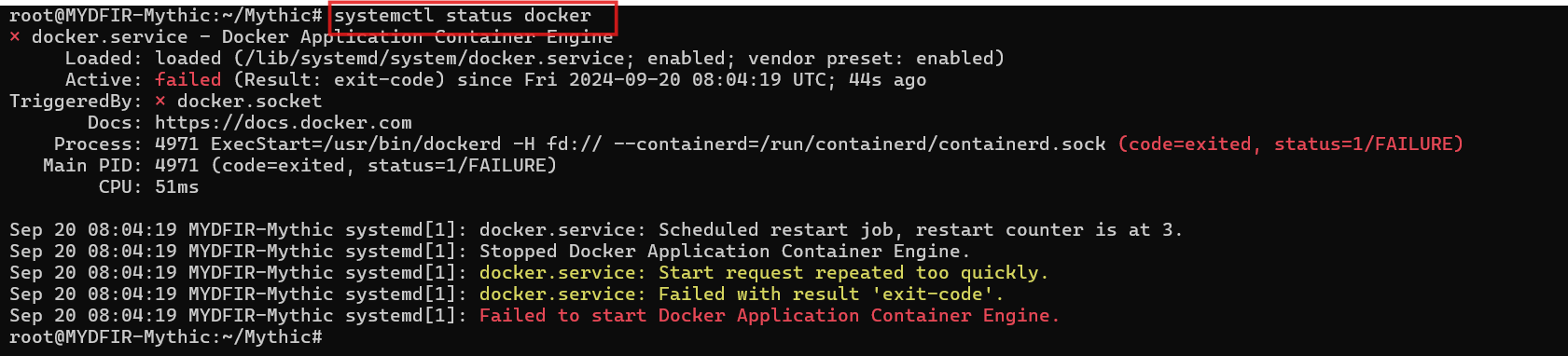
Task: Click the red x before docker.service
Action: [x=15, y=37]
